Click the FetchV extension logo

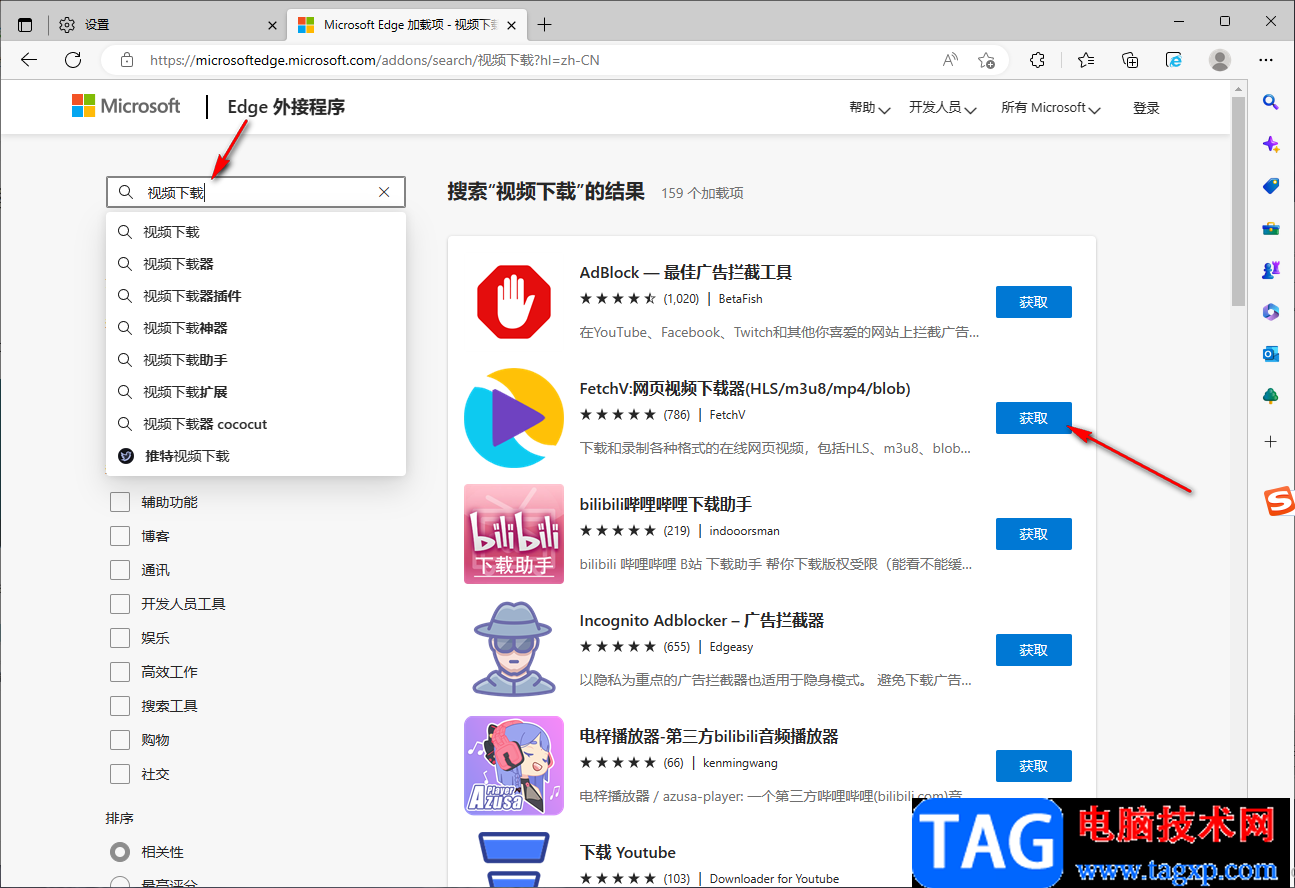[514, 418]
